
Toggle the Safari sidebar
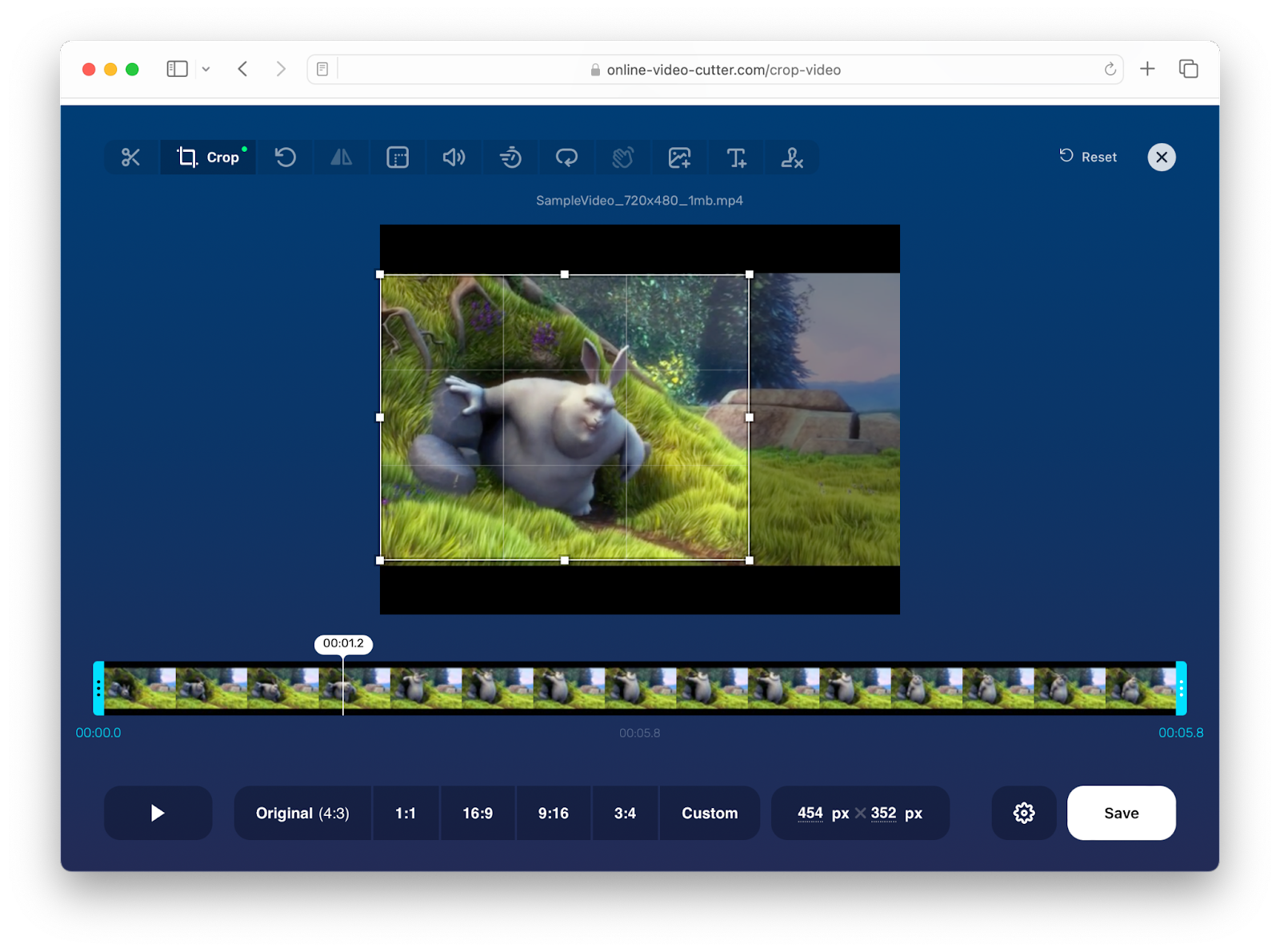point(177,70)
